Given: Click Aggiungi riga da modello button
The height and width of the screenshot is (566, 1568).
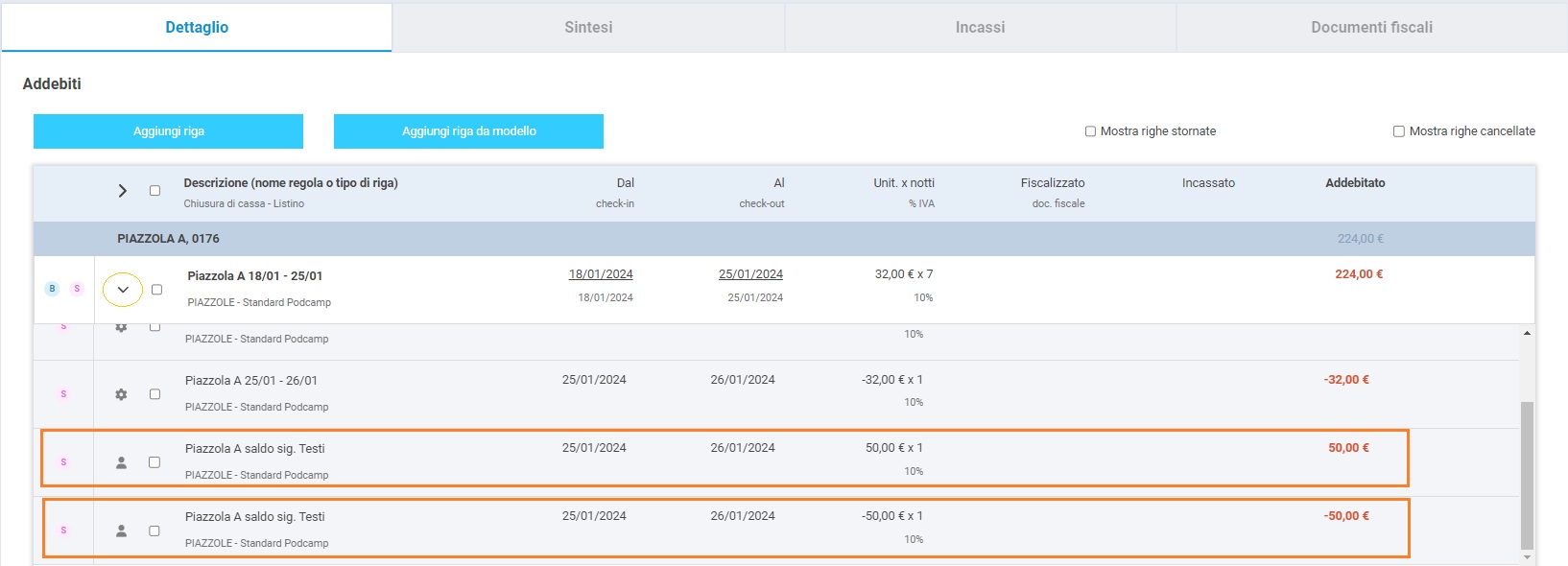Looking at the screenshot, I should coord(468,131).
